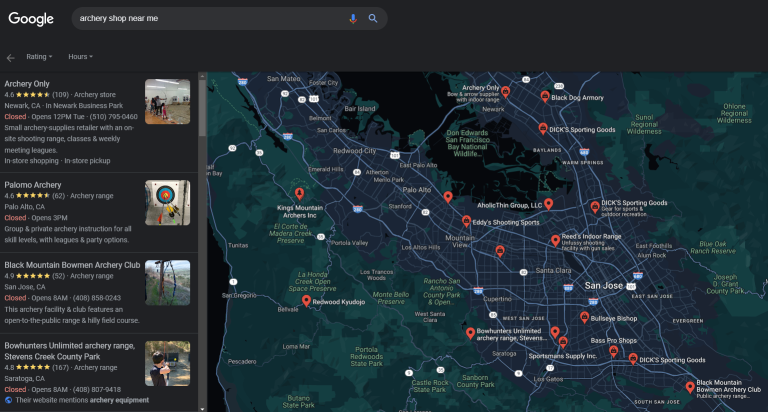Click the DICK'S Sporting Goods pin near Newark

point(543,128)
